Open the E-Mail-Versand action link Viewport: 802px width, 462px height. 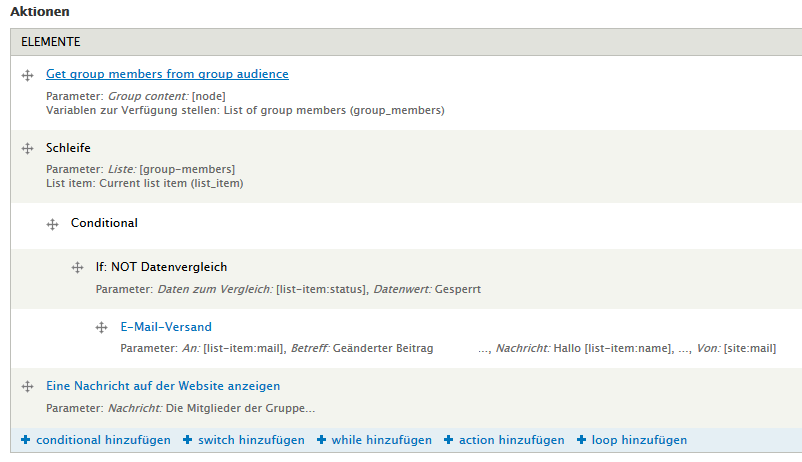click(x=166, y=327)
